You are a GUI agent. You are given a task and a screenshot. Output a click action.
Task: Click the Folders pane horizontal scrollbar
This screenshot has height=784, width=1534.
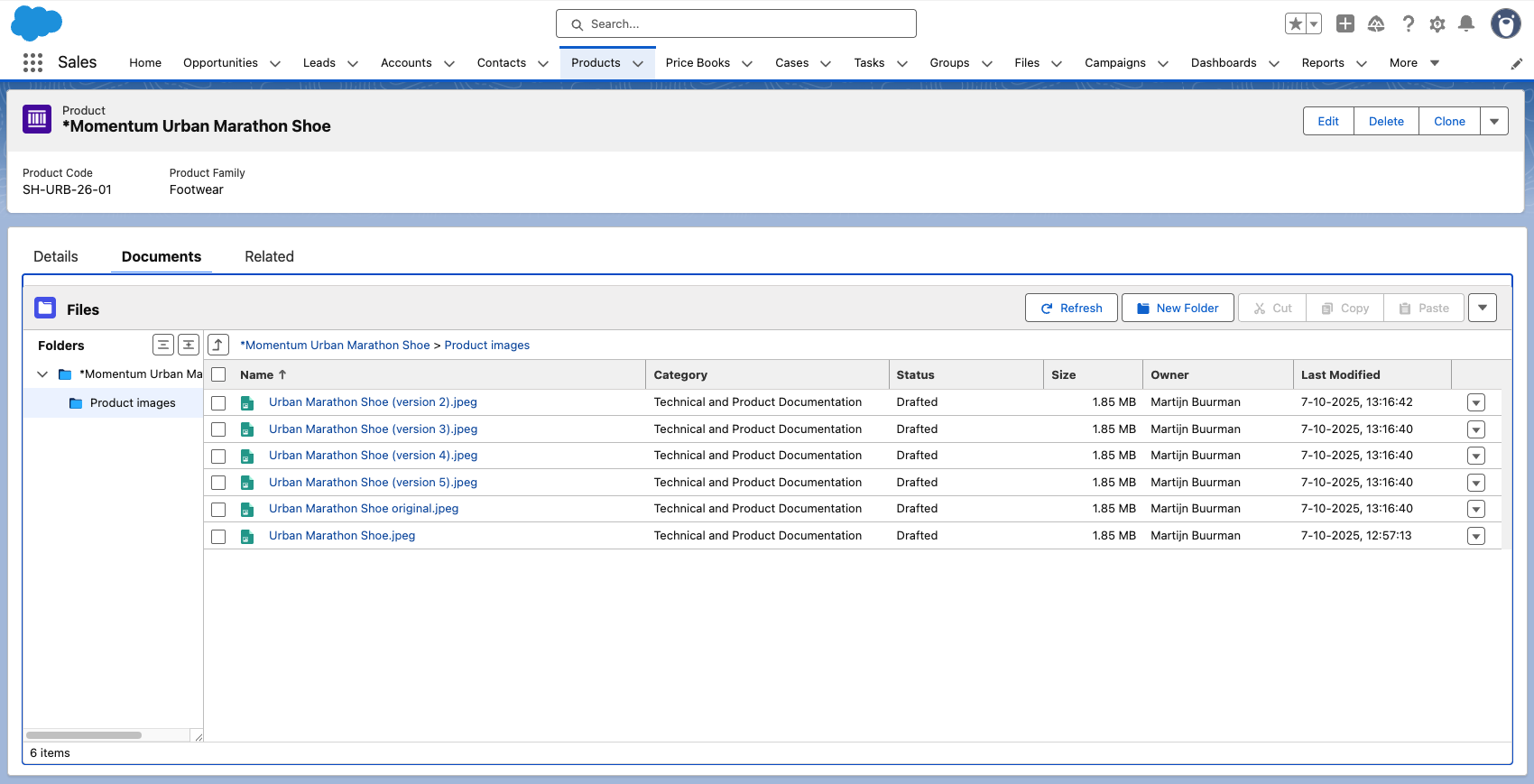[84, 734]
